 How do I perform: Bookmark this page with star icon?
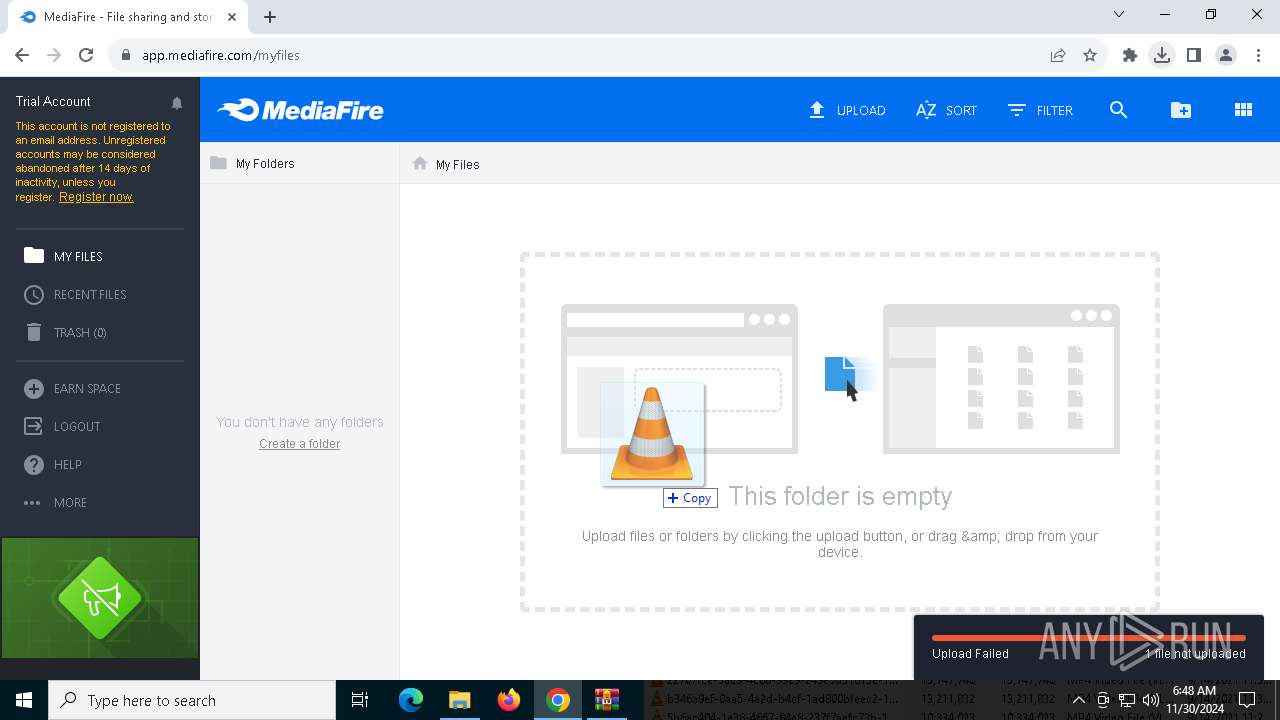coord(1090,55)
